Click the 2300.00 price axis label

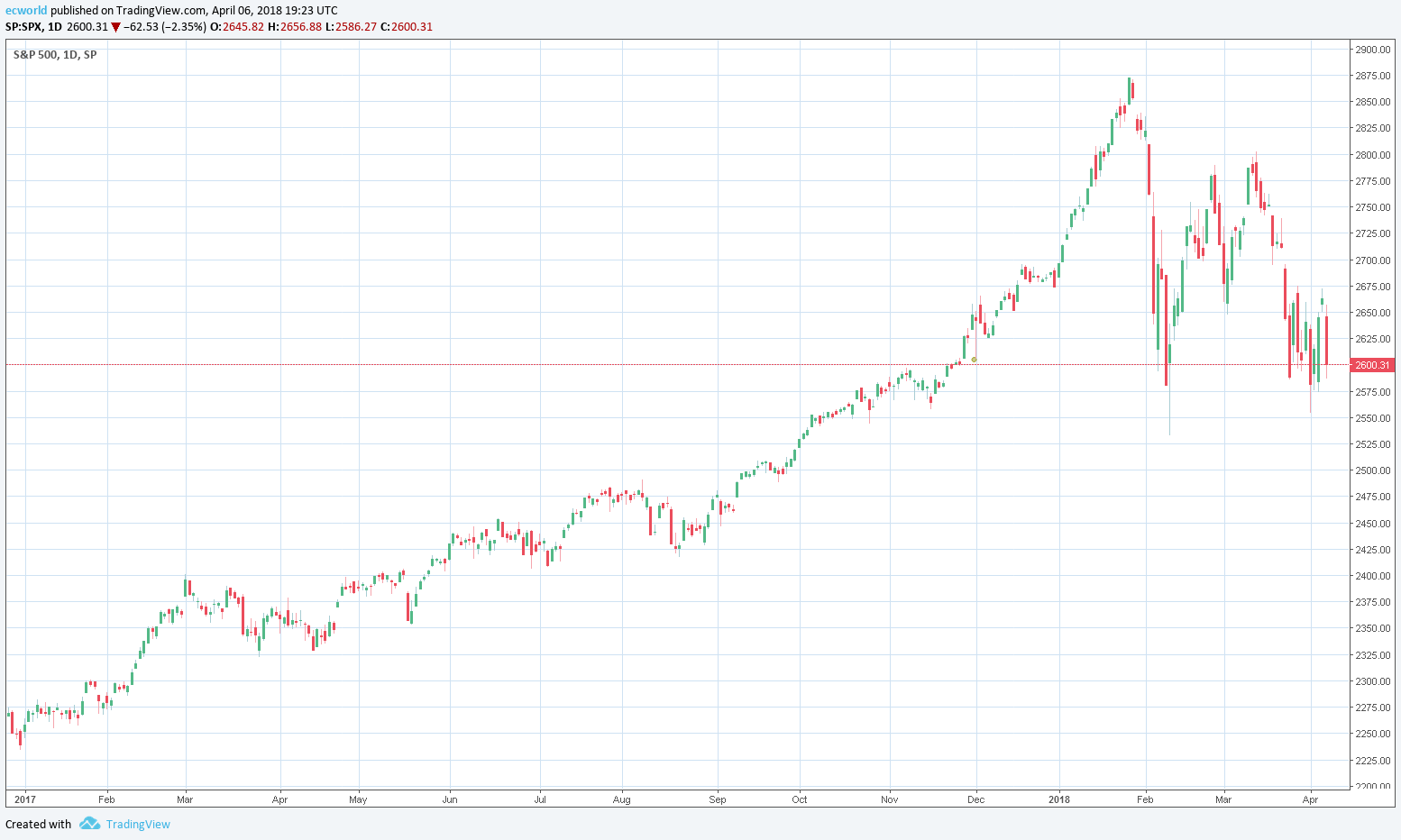pos(1373,681)
